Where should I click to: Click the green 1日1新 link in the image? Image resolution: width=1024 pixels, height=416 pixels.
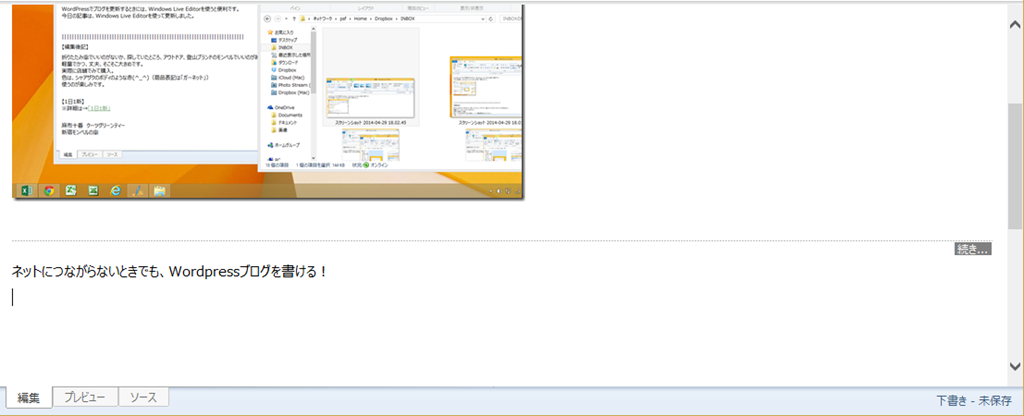tap(97, 107)
